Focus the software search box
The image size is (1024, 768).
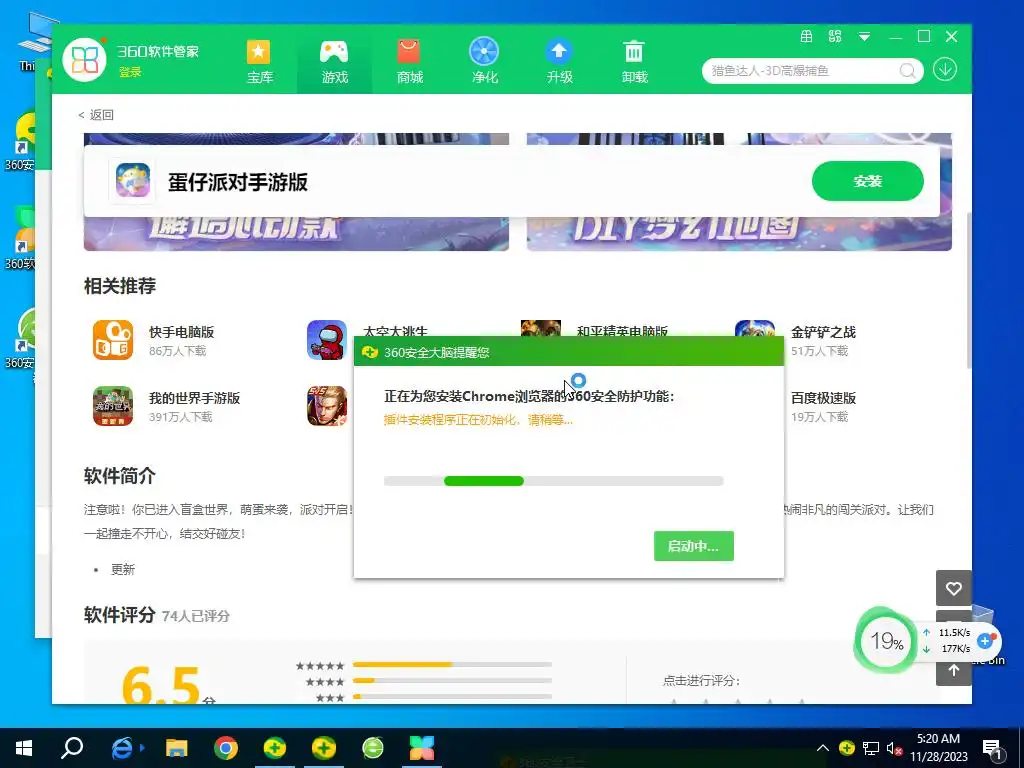coord(803,71)
